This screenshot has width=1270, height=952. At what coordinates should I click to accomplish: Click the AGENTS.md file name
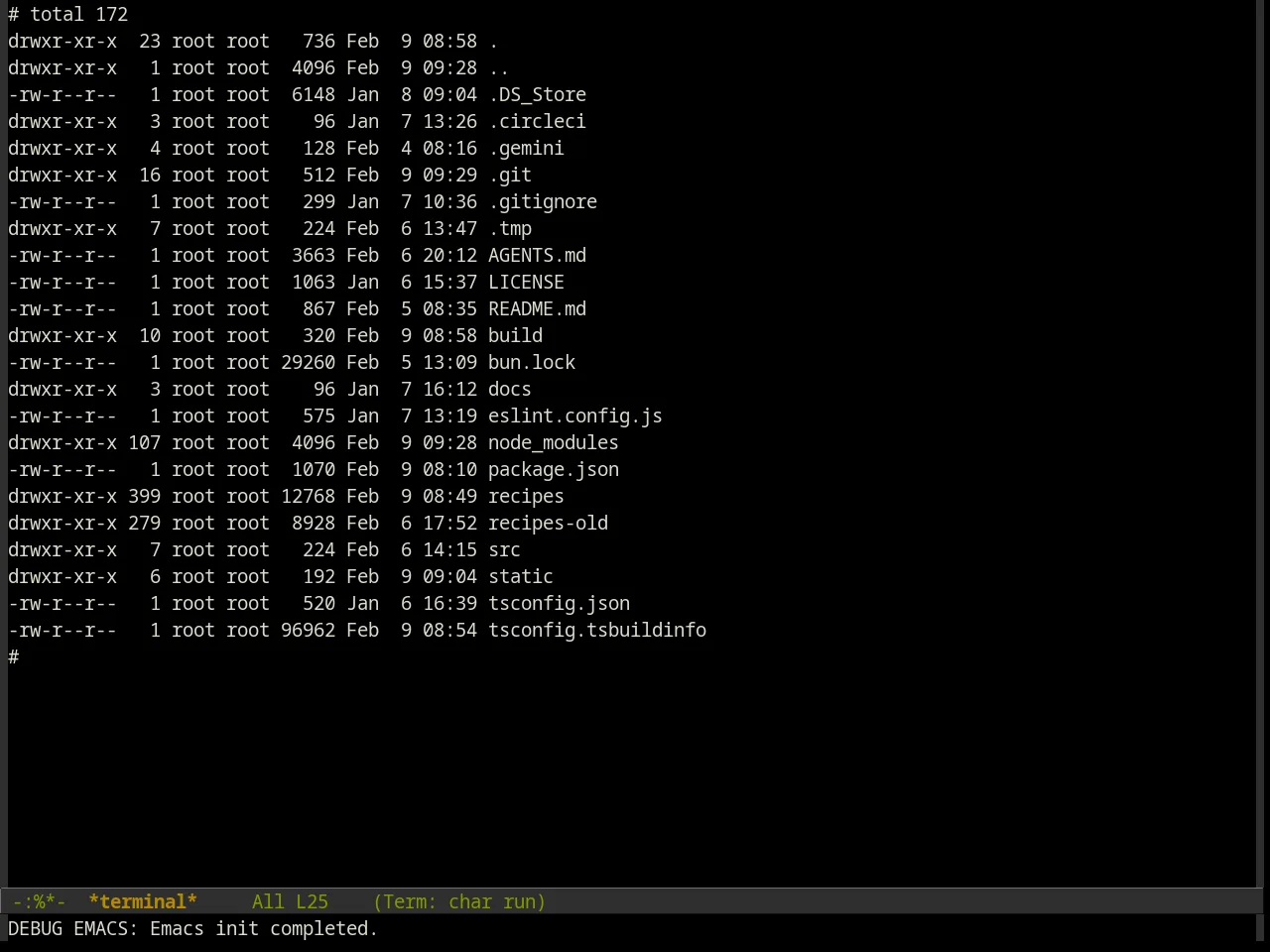tap(537, 255)
